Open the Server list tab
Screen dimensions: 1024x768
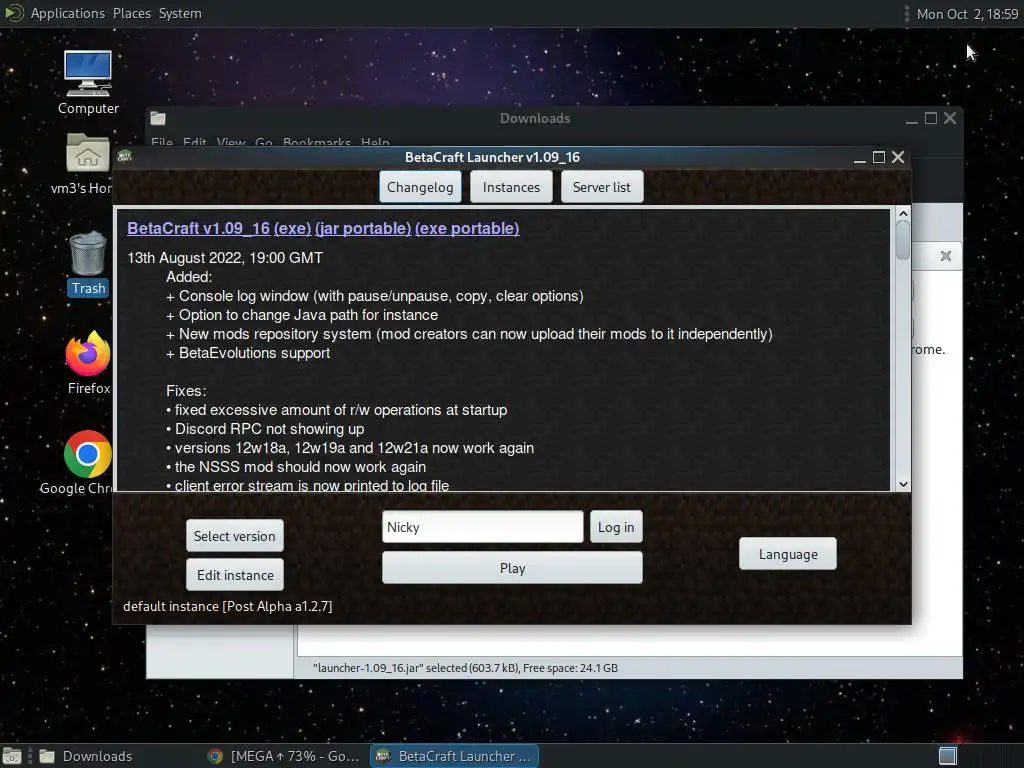click(601, 187)
